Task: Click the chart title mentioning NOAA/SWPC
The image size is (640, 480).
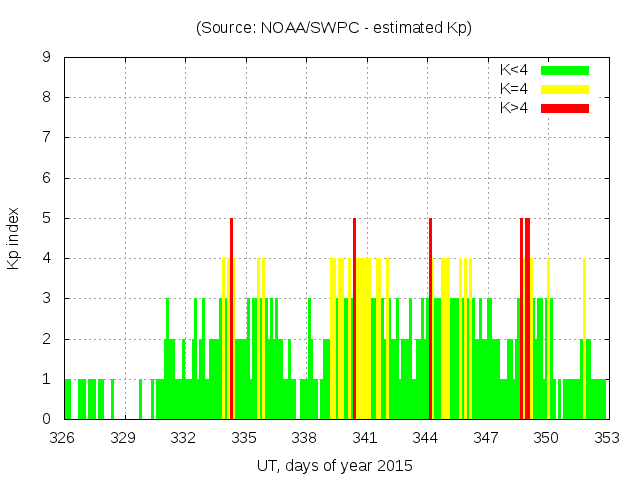Action: (334, 28)
